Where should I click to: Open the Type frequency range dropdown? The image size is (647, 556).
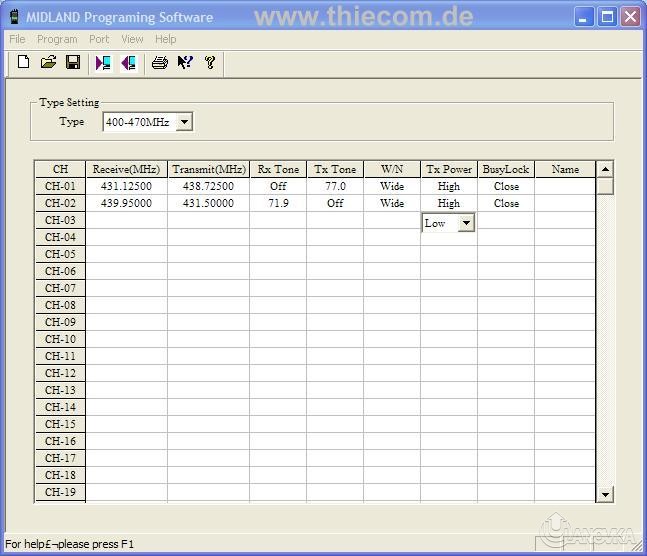tap(184, 122)
